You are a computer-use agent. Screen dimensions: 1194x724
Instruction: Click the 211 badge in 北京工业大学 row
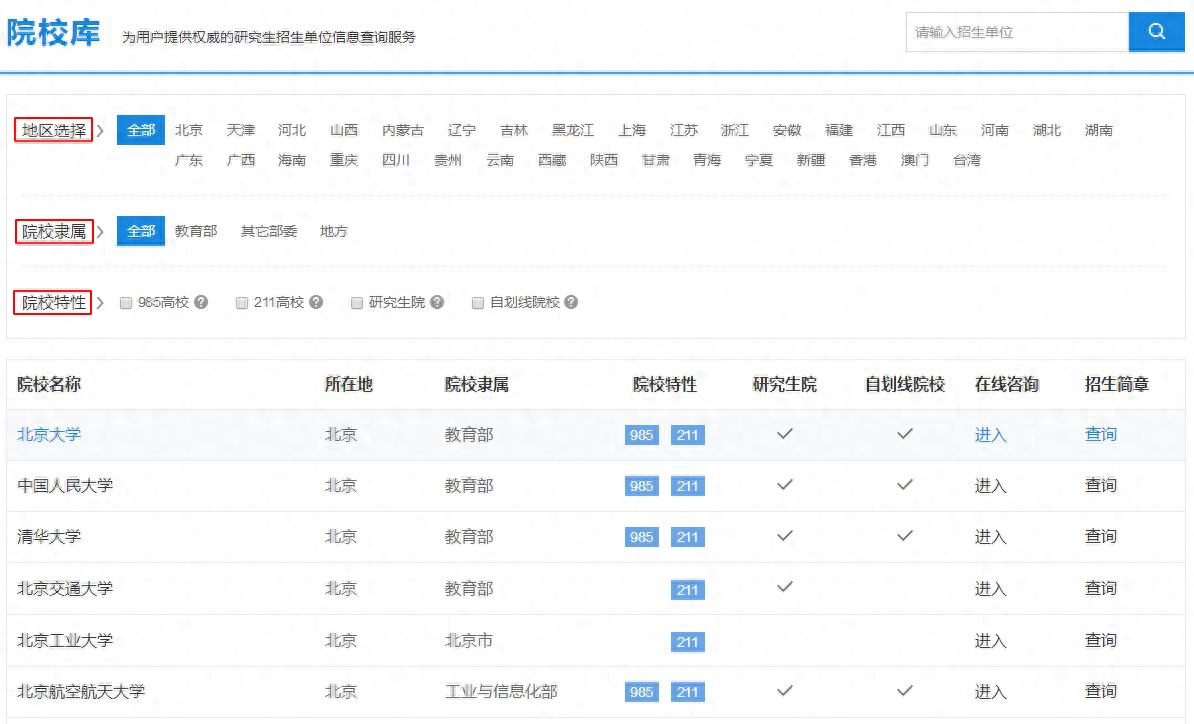click(x=688, y=641)
